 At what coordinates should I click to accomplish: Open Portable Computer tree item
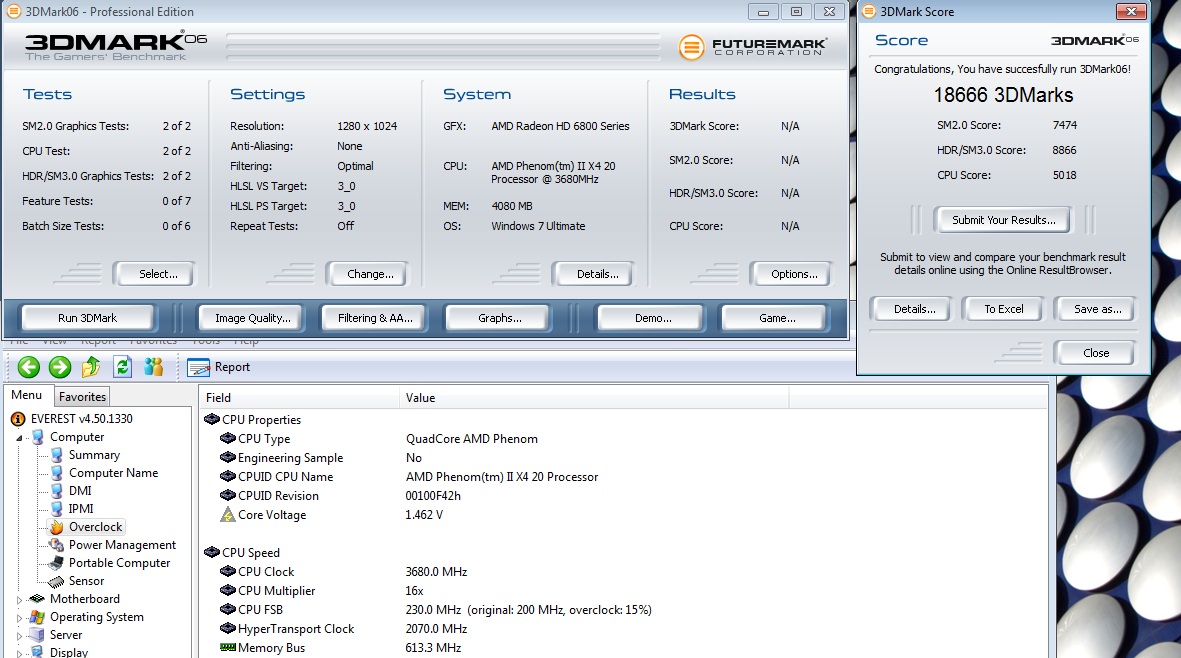pos(110,563)
